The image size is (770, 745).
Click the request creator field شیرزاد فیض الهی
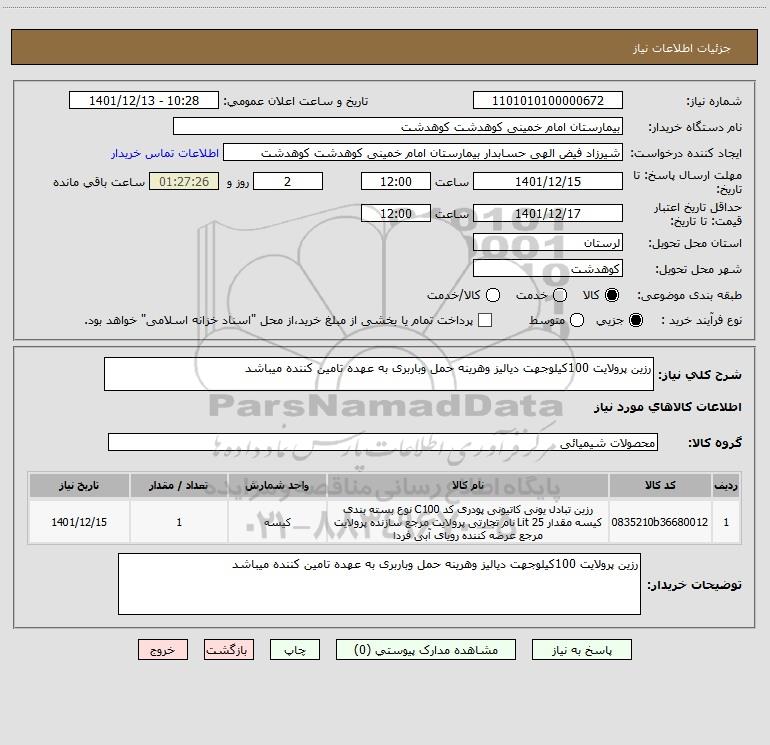[x=423, y=152]
